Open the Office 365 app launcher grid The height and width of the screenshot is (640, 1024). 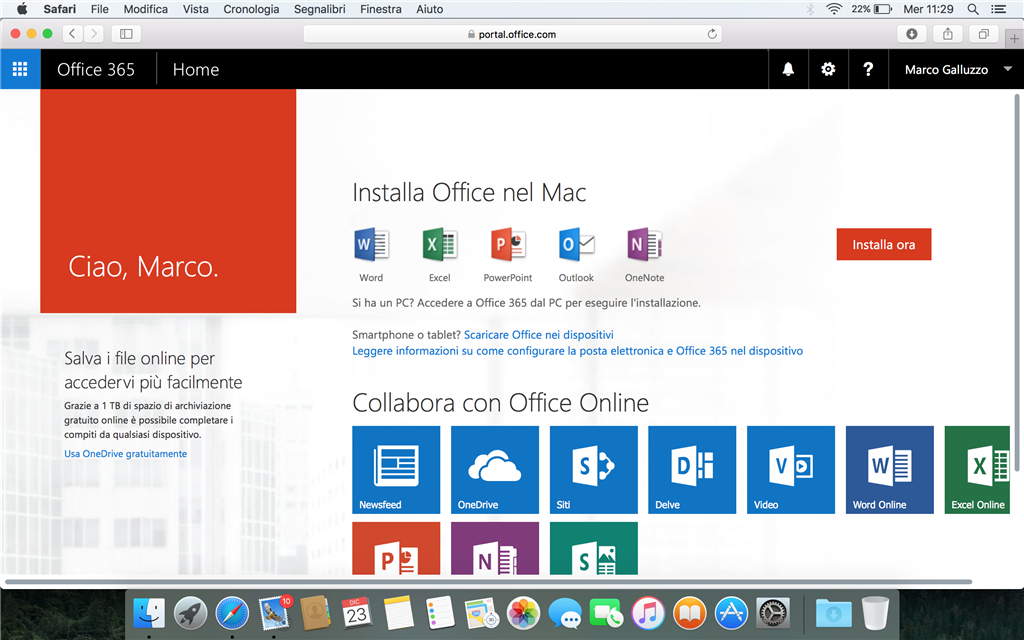20,69
